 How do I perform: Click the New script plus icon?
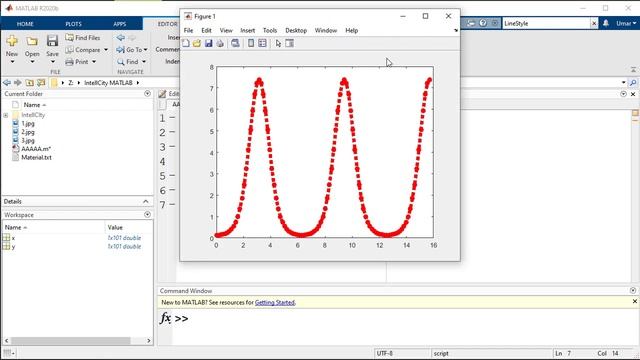coord(12,41)
